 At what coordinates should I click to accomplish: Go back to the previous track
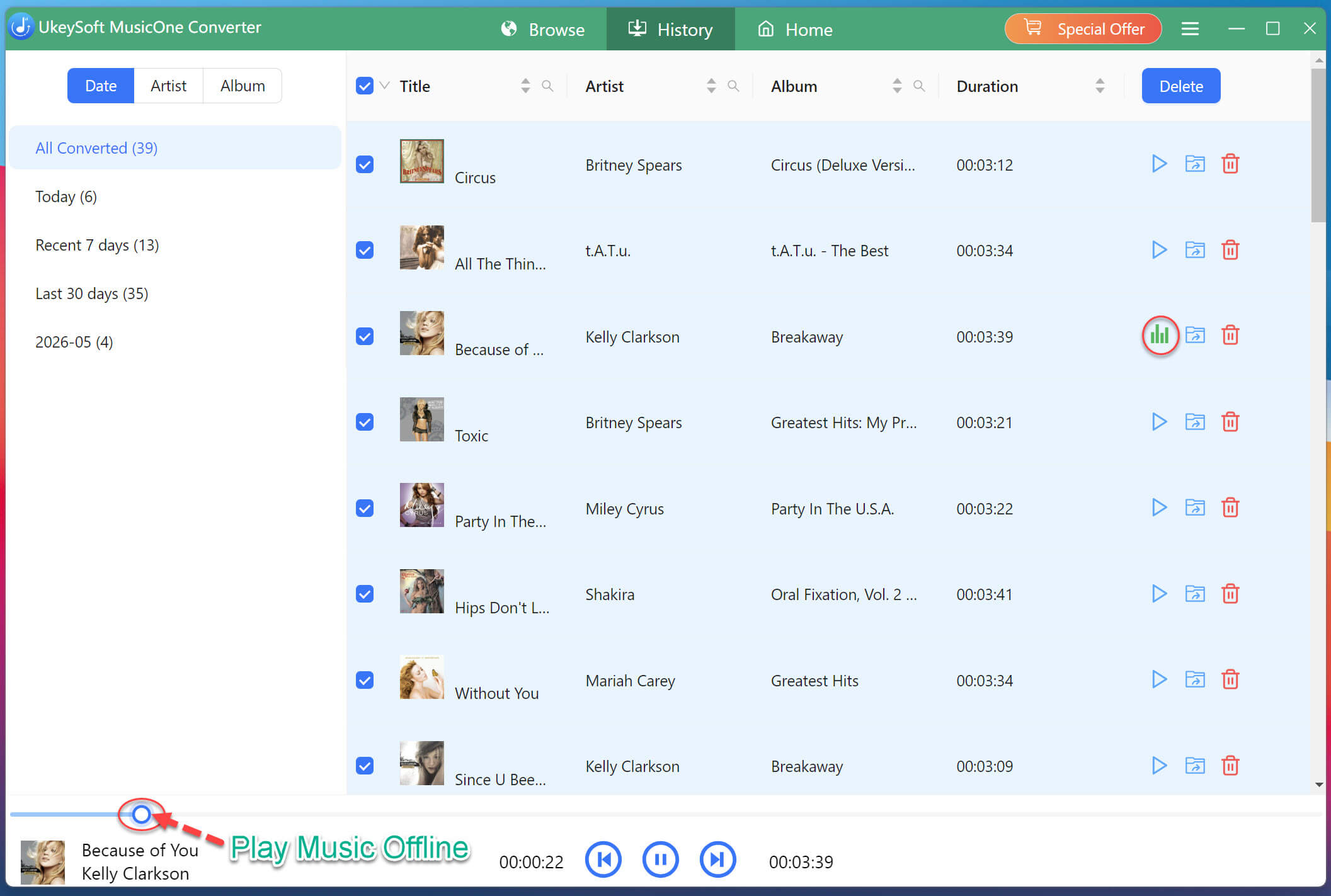pyautogui.click(x=603, y=859)
